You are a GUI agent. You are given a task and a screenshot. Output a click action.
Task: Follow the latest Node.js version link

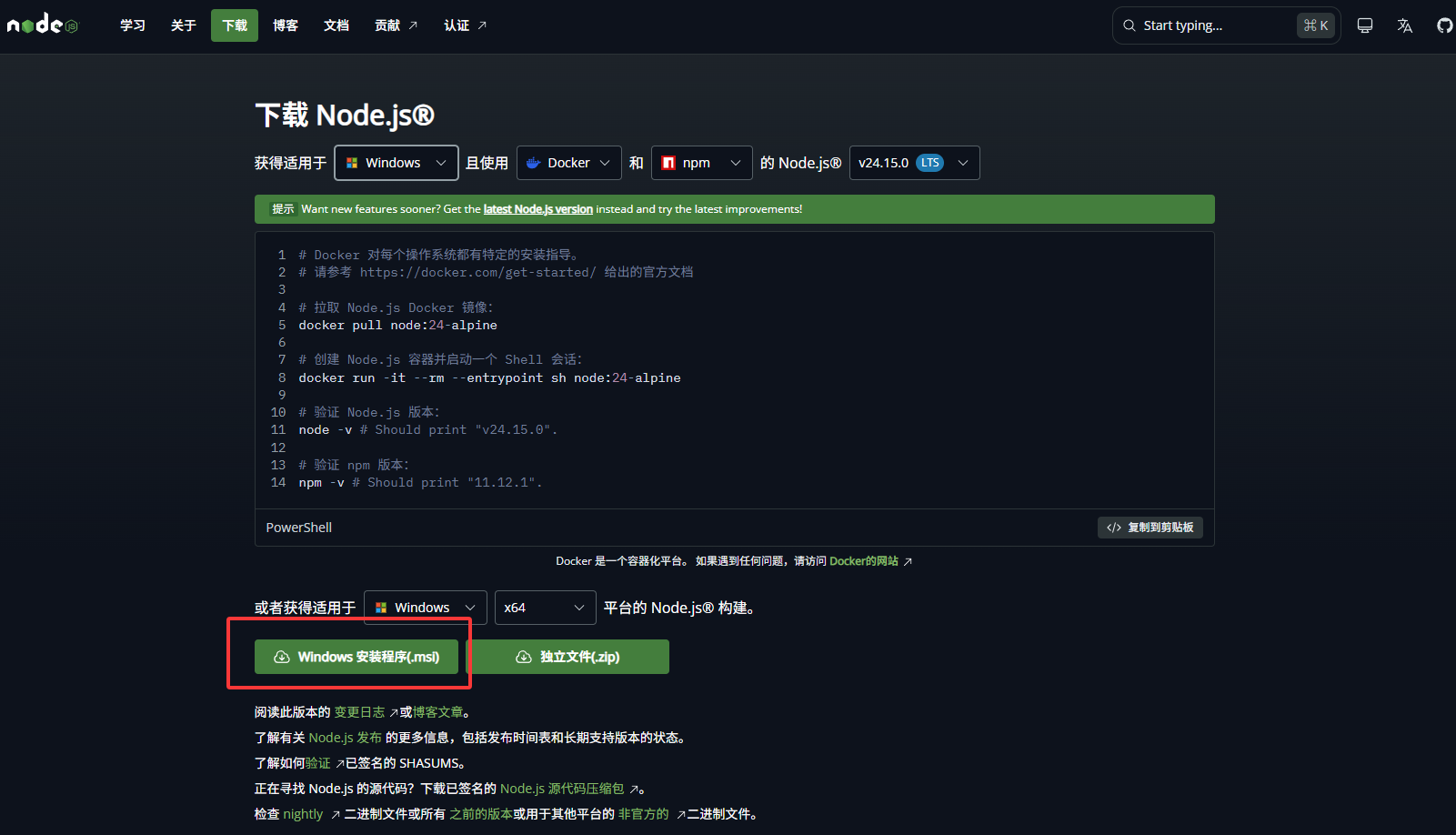pyautogui.click(x=538, y=209)
